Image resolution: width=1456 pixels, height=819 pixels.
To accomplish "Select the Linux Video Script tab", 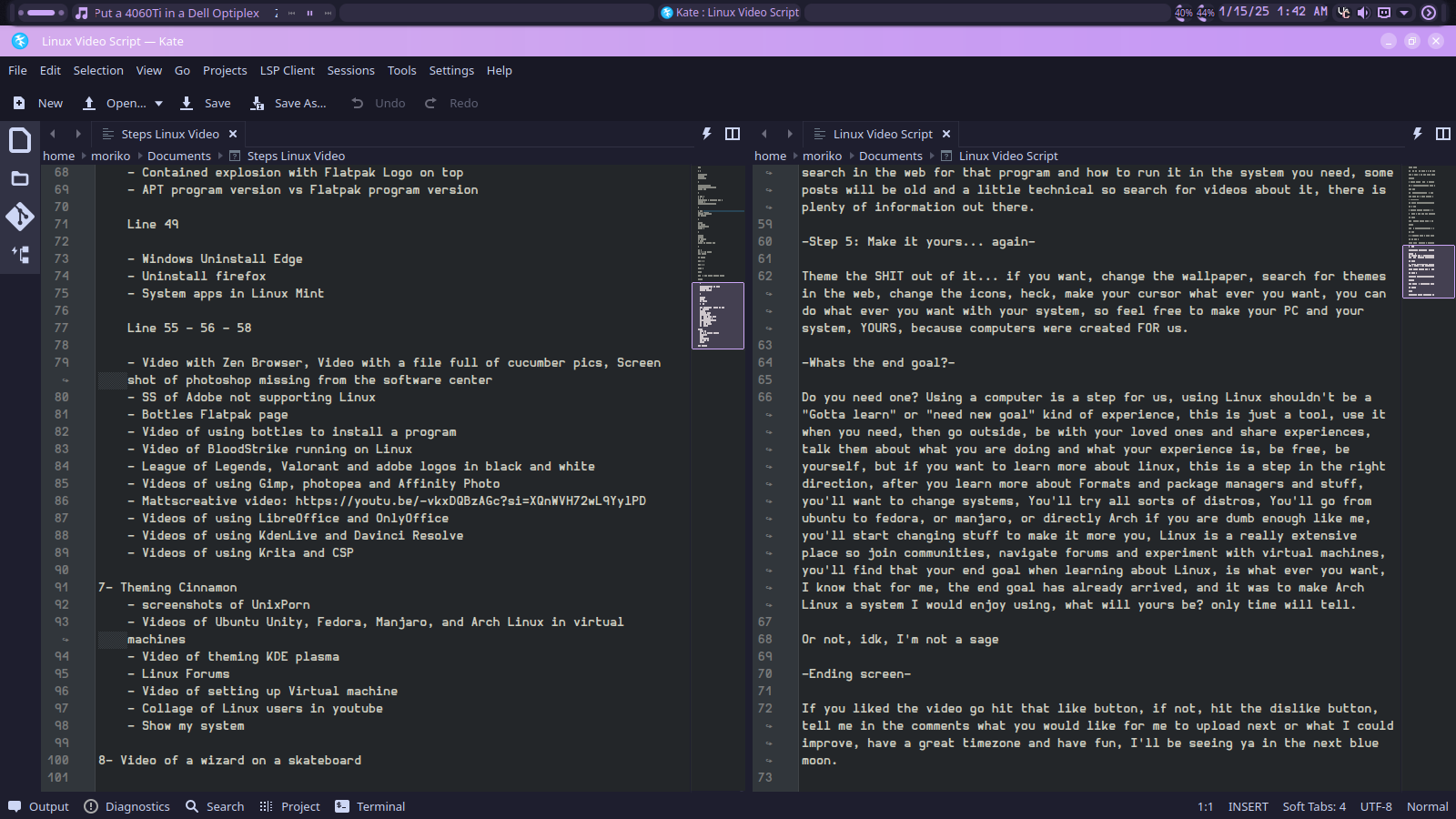I will (882, 134).
